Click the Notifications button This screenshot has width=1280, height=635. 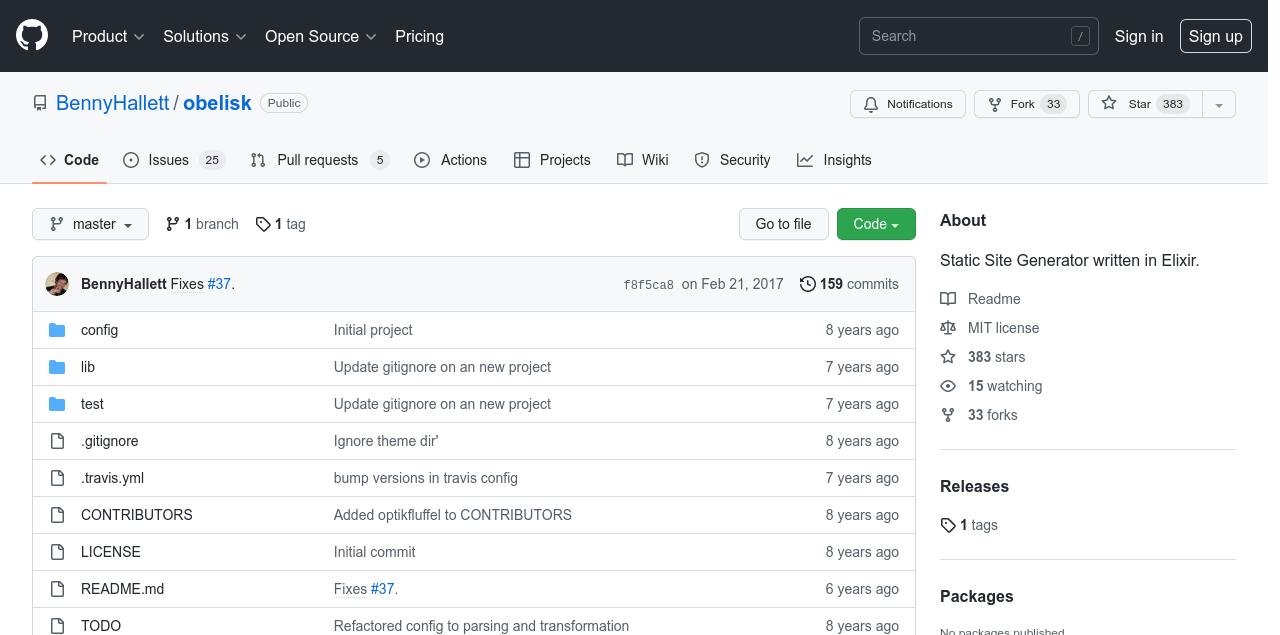(908, 104)
